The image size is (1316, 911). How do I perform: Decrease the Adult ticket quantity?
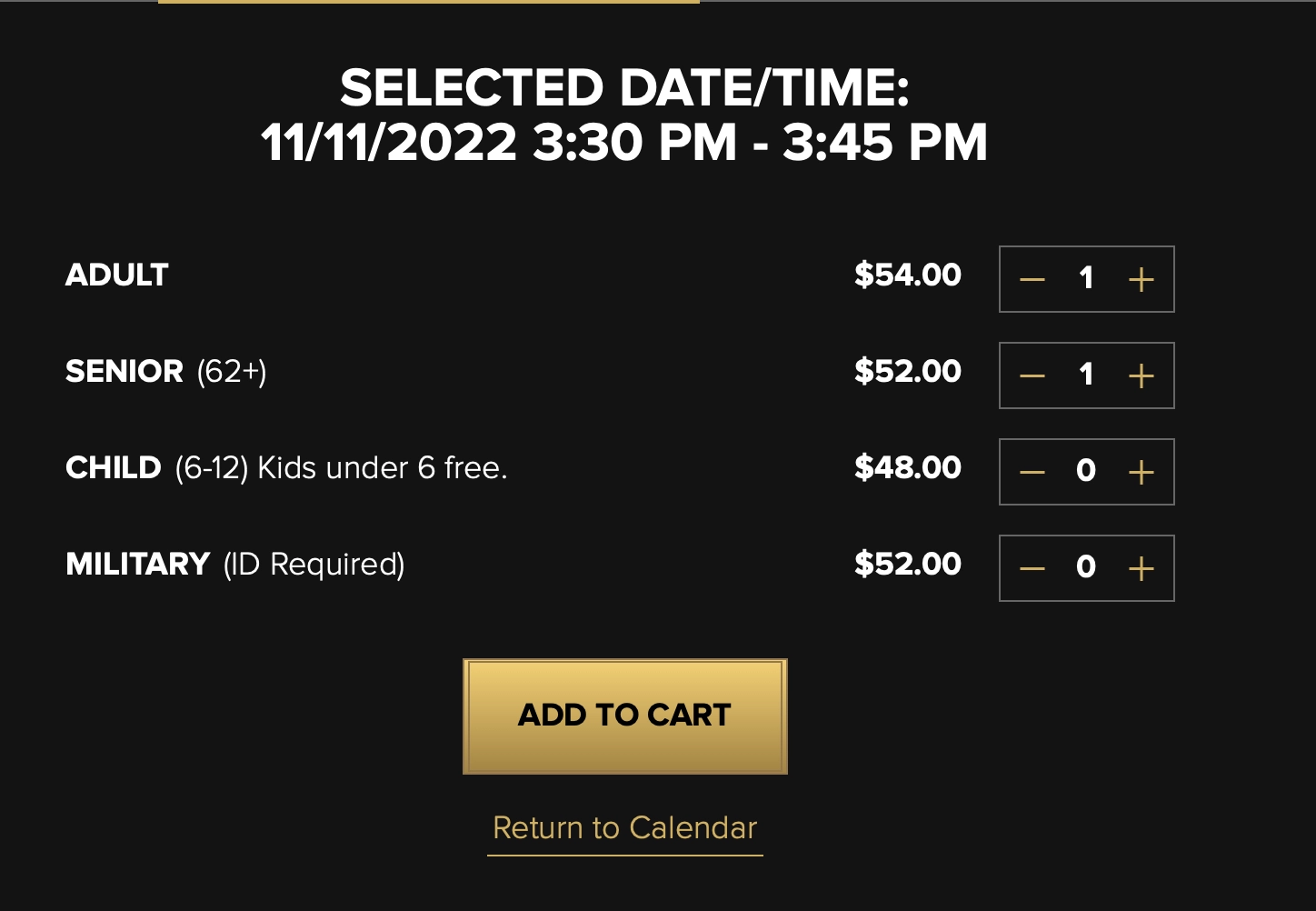pos(1032,279)
